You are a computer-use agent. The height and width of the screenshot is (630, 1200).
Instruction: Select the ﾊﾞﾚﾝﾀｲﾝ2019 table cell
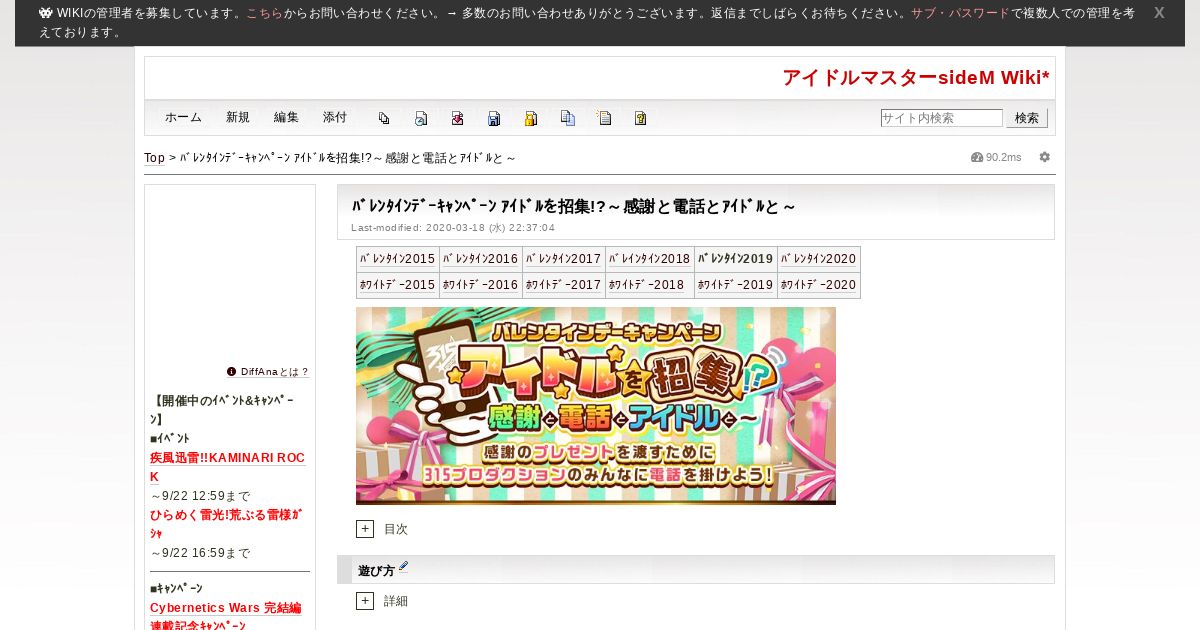[736, 259]
